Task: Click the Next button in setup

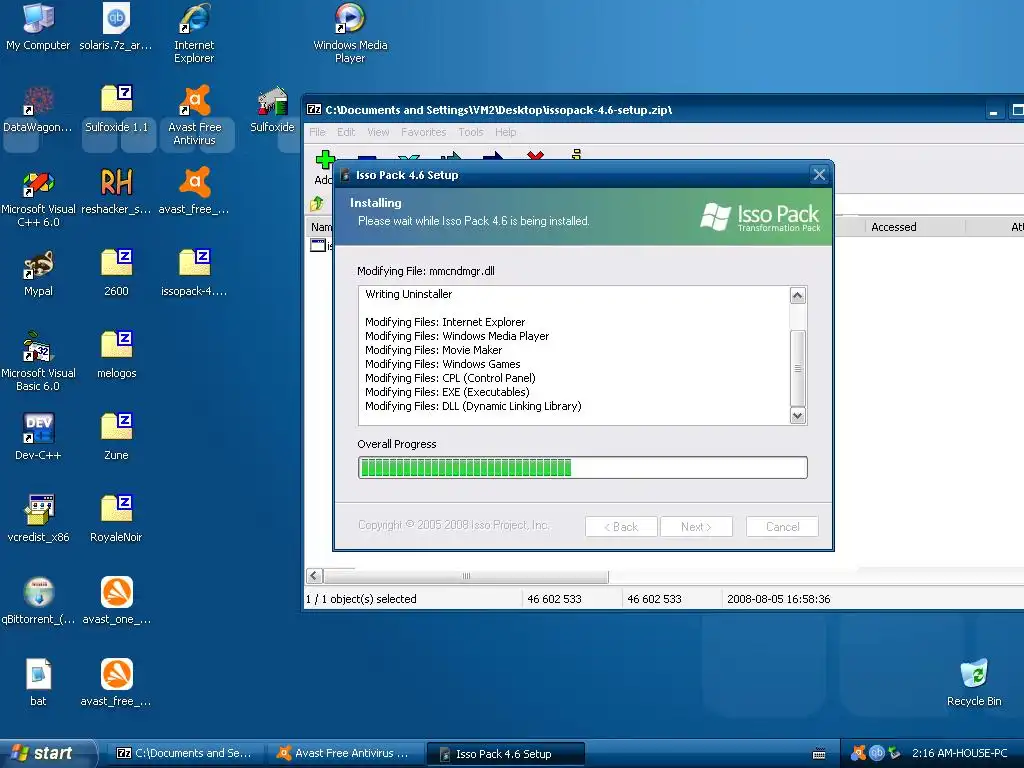Action: pyautogui.click(x=696, y=526)
